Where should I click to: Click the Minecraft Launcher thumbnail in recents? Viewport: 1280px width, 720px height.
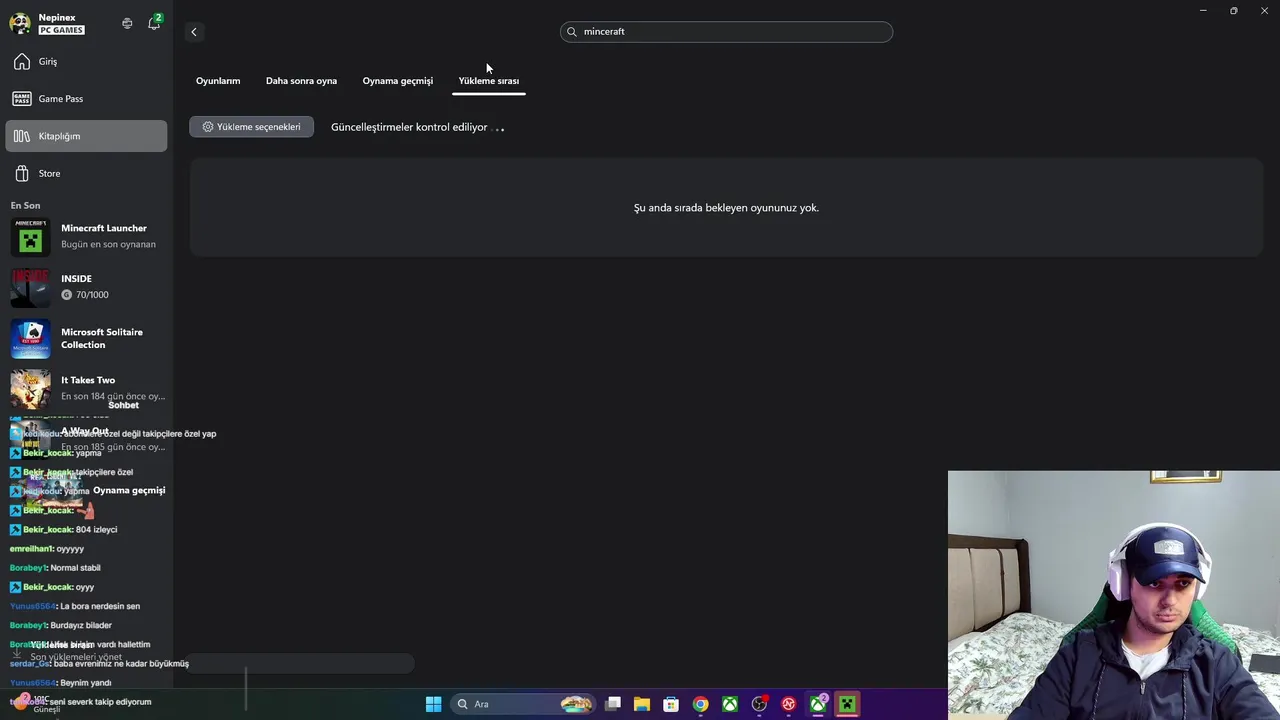point(30,237)
